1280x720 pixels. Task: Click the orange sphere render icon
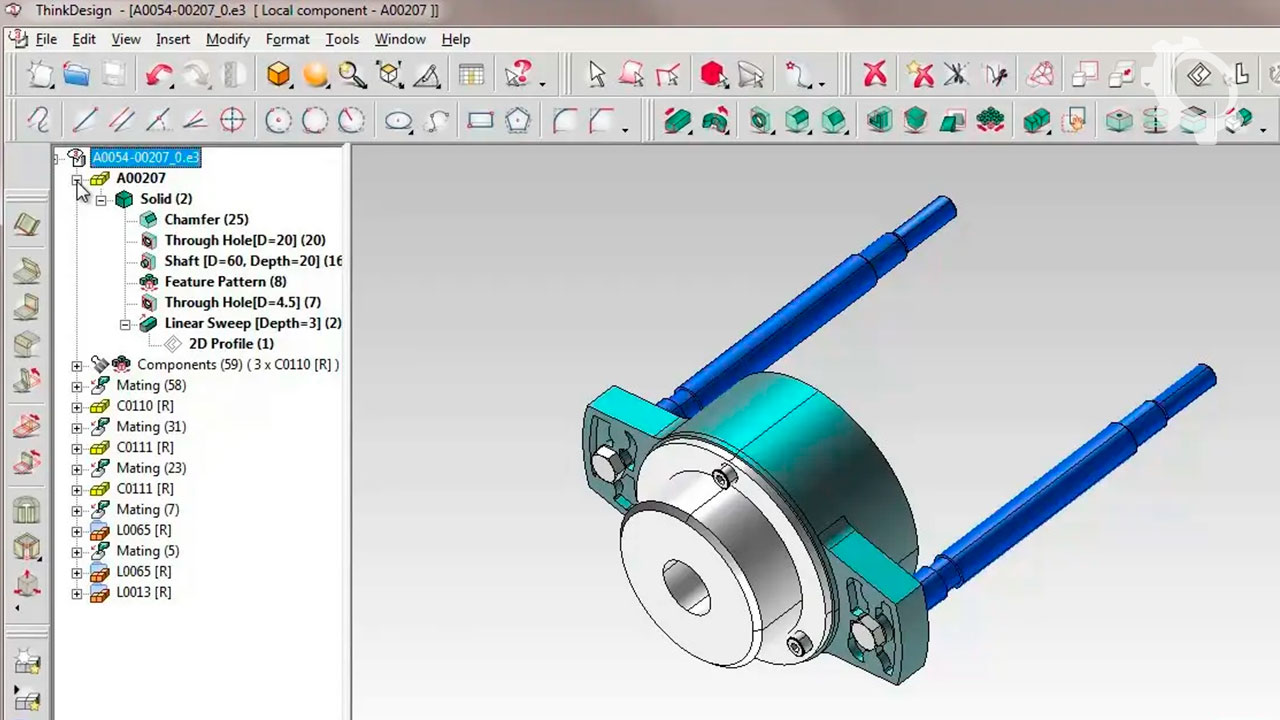click(315, 75)
